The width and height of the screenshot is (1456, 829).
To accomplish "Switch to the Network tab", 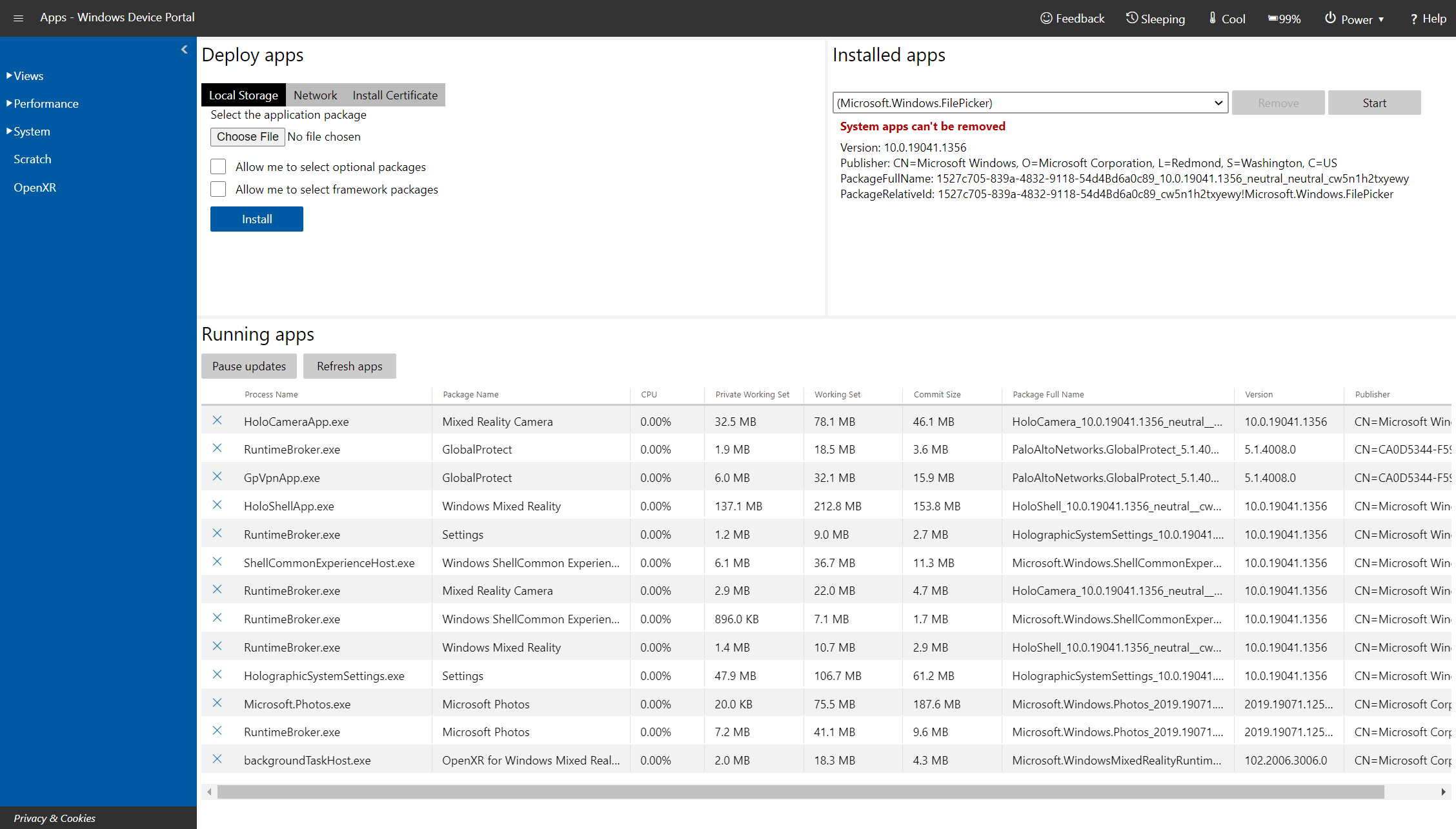I will [315, 94].
